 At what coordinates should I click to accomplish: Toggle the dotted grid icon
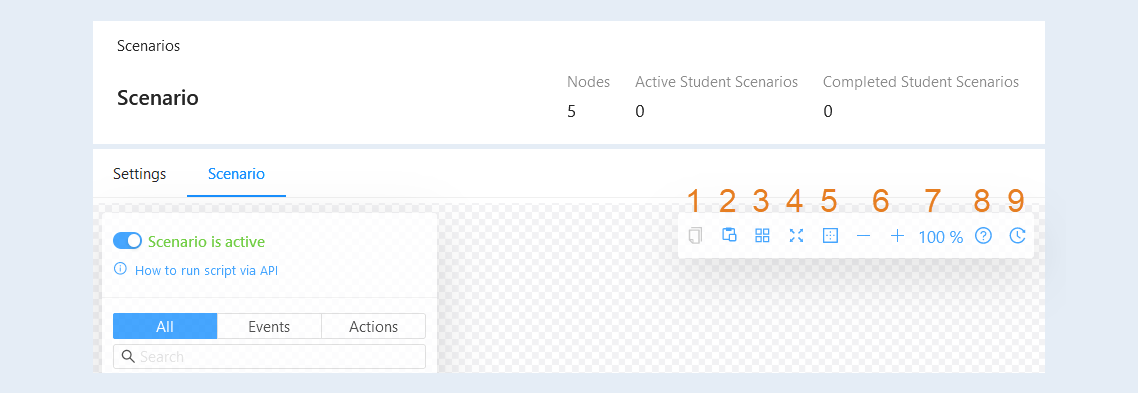tap(830, 235)
